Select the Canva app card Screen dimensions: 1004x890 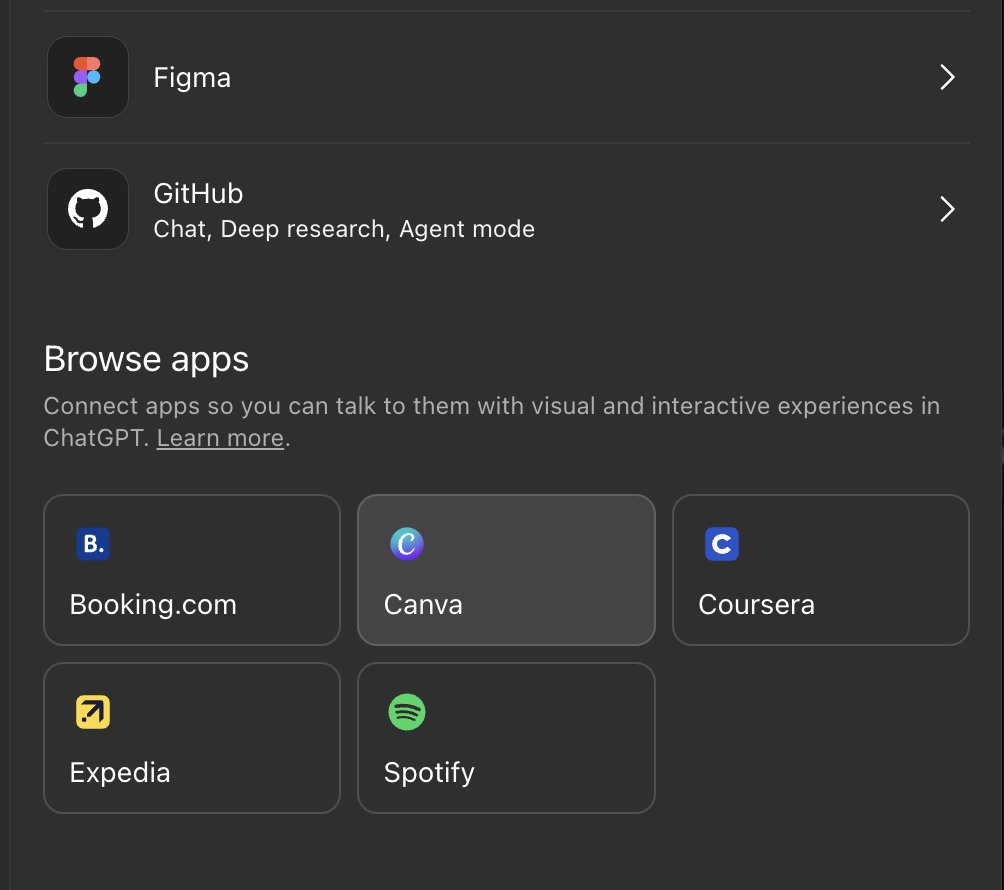(x=505, y=570)
